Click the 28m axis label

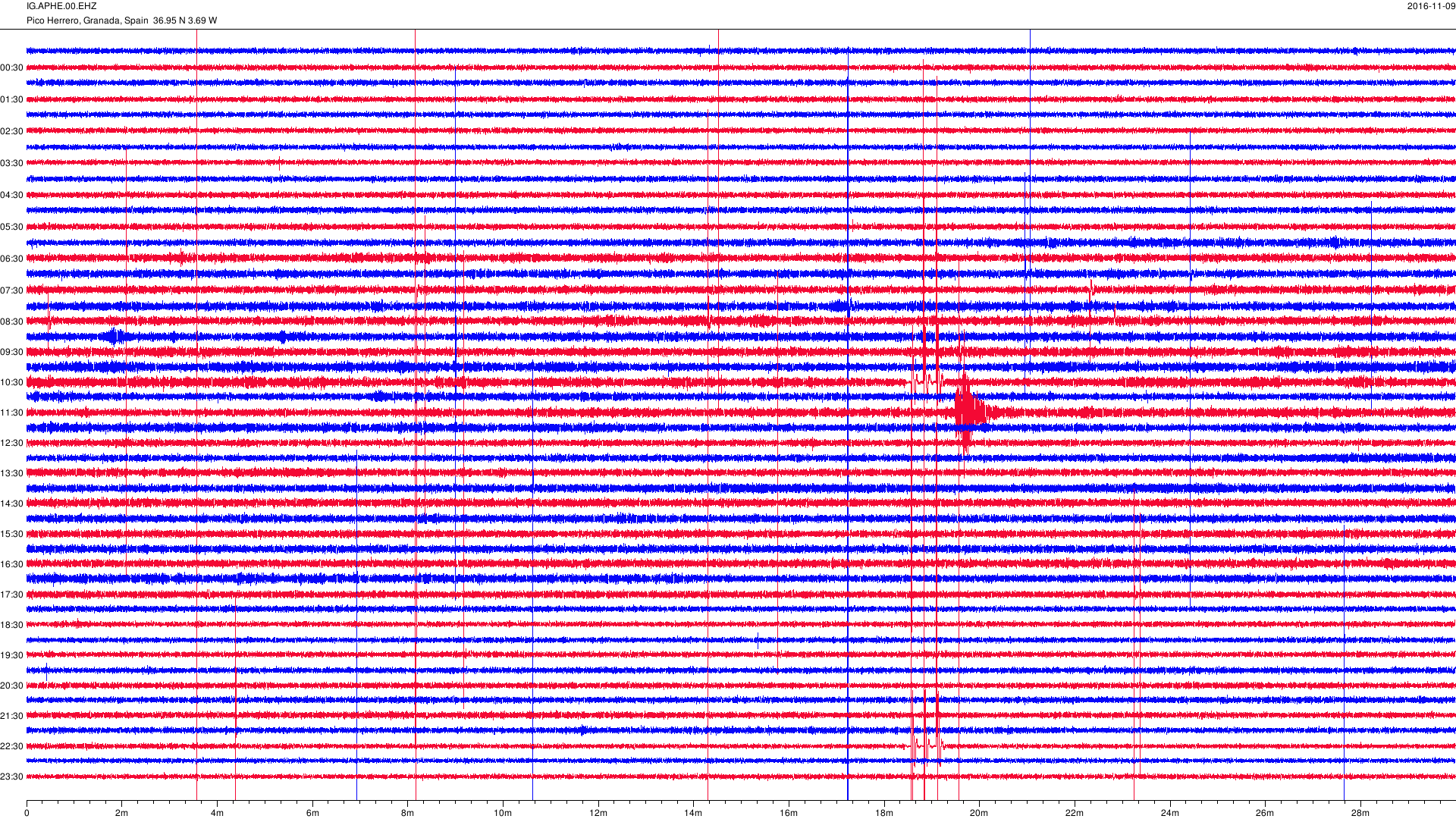pyautogui.click(x=1360, y=813)
